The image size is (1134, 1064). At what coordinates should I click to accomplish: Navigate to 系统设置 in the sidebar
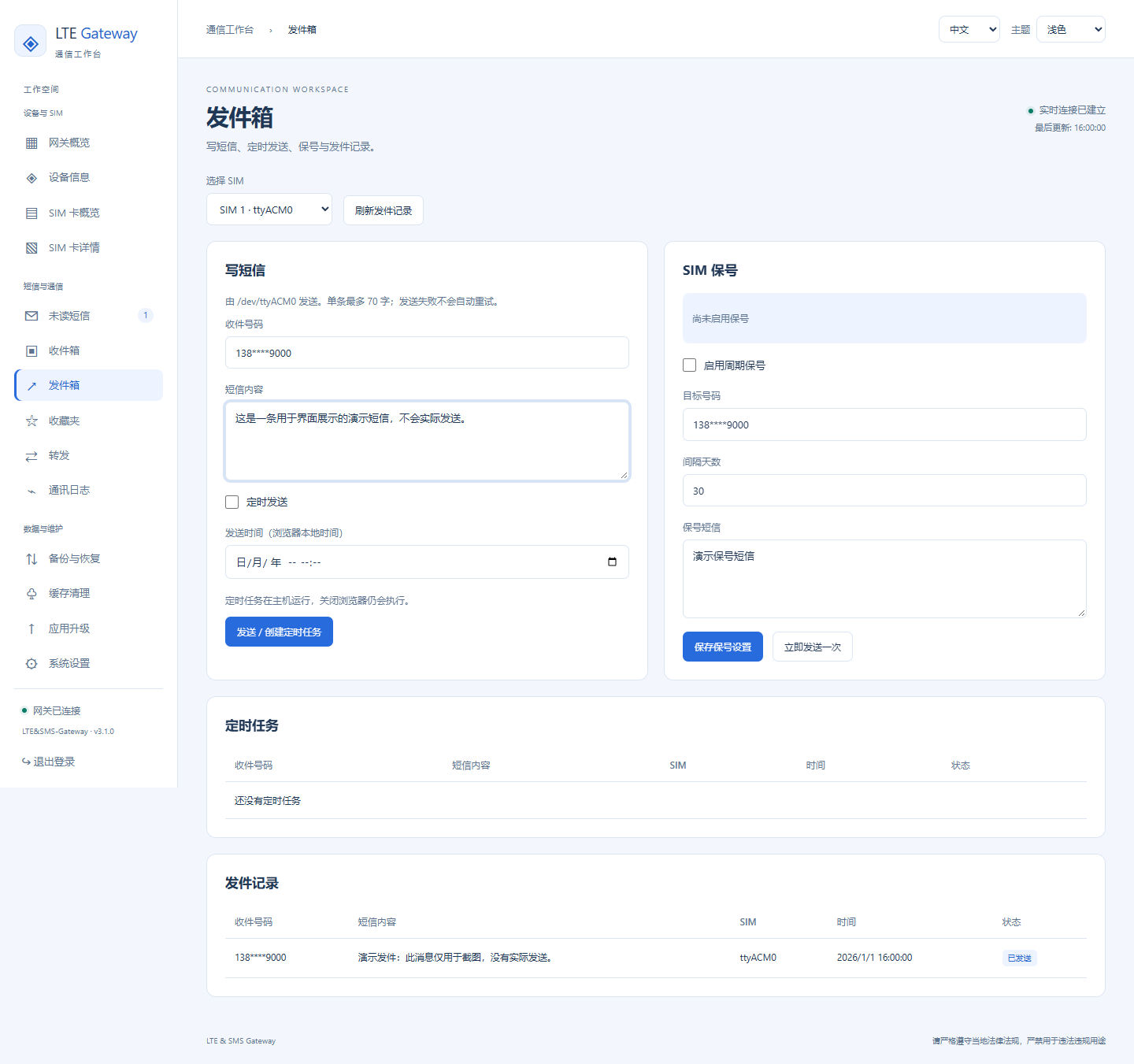click(x=88, y=663)
